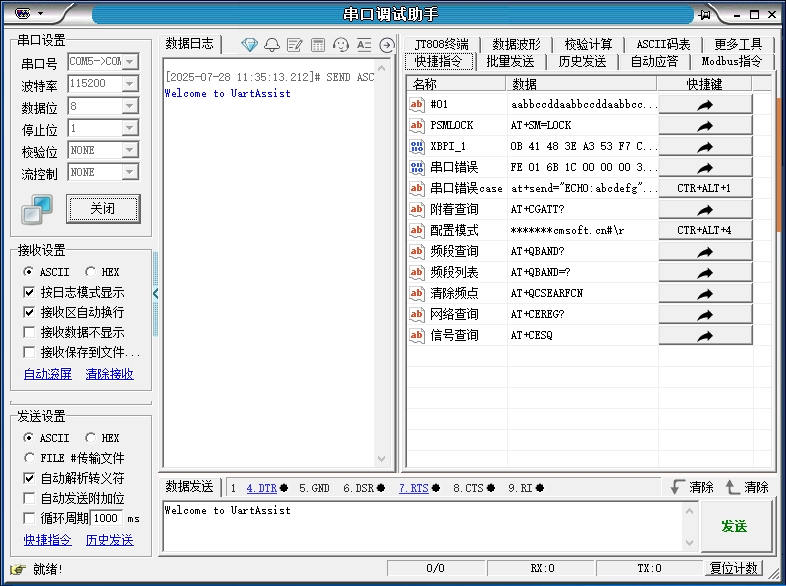This screenshot has height=586, width=786.
Task: Send the PSMLOCK command arrow
Action: (x=705, y=125)
